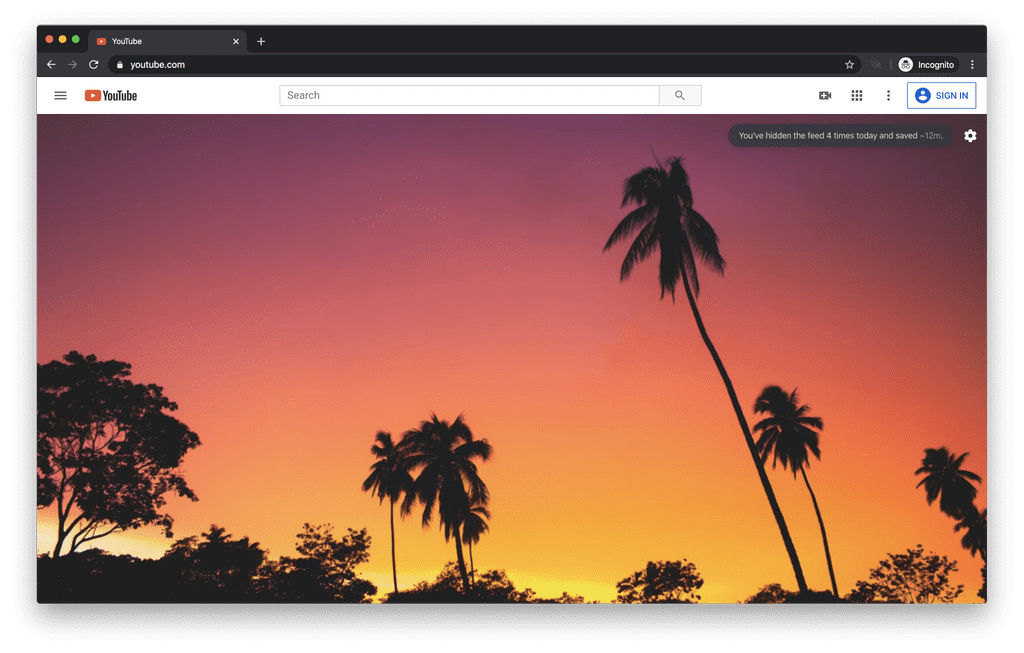Go back in browser history
Image resolution: width=1024 pixels, height=653 pixels.
click(51, 65)
